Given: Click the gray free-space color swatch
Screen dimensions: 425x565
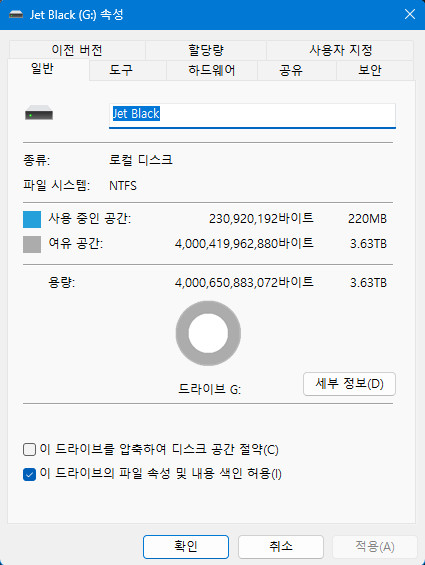Looking at the screenshot, I should [32, 244].
